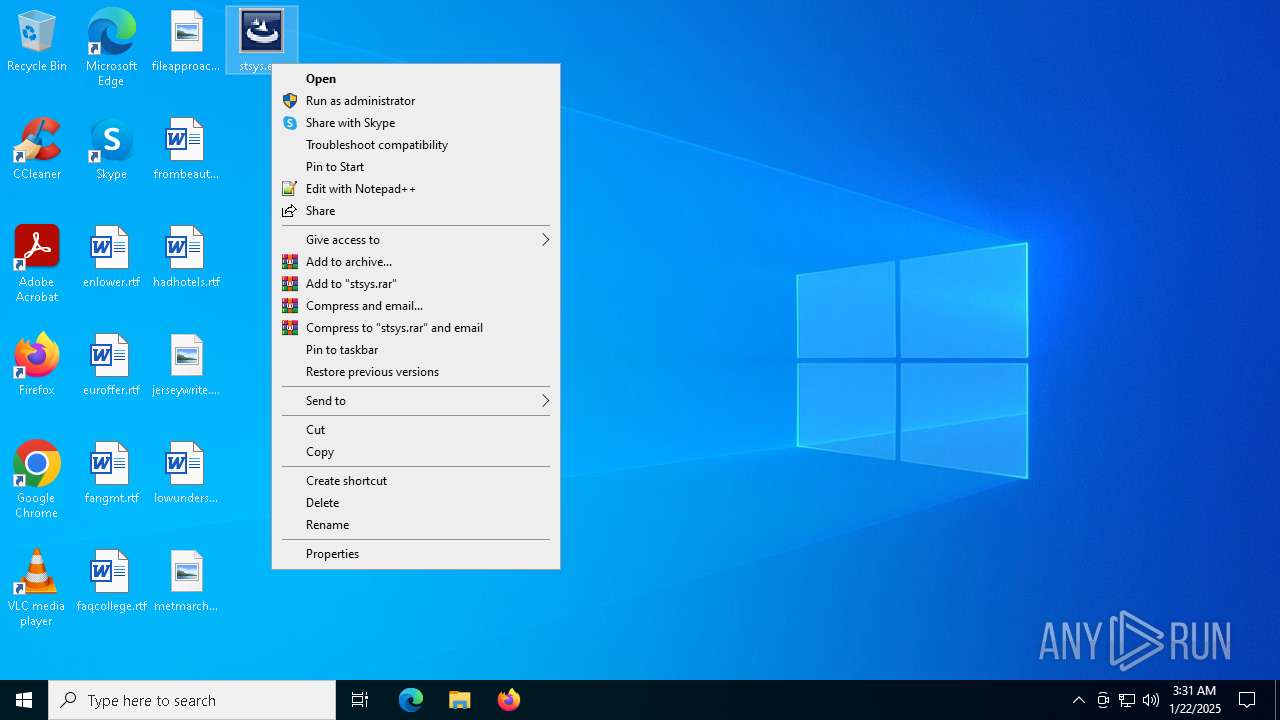Choose Open in the context menu
Viewport: 1280px width, 720px height.
(416, 79)
